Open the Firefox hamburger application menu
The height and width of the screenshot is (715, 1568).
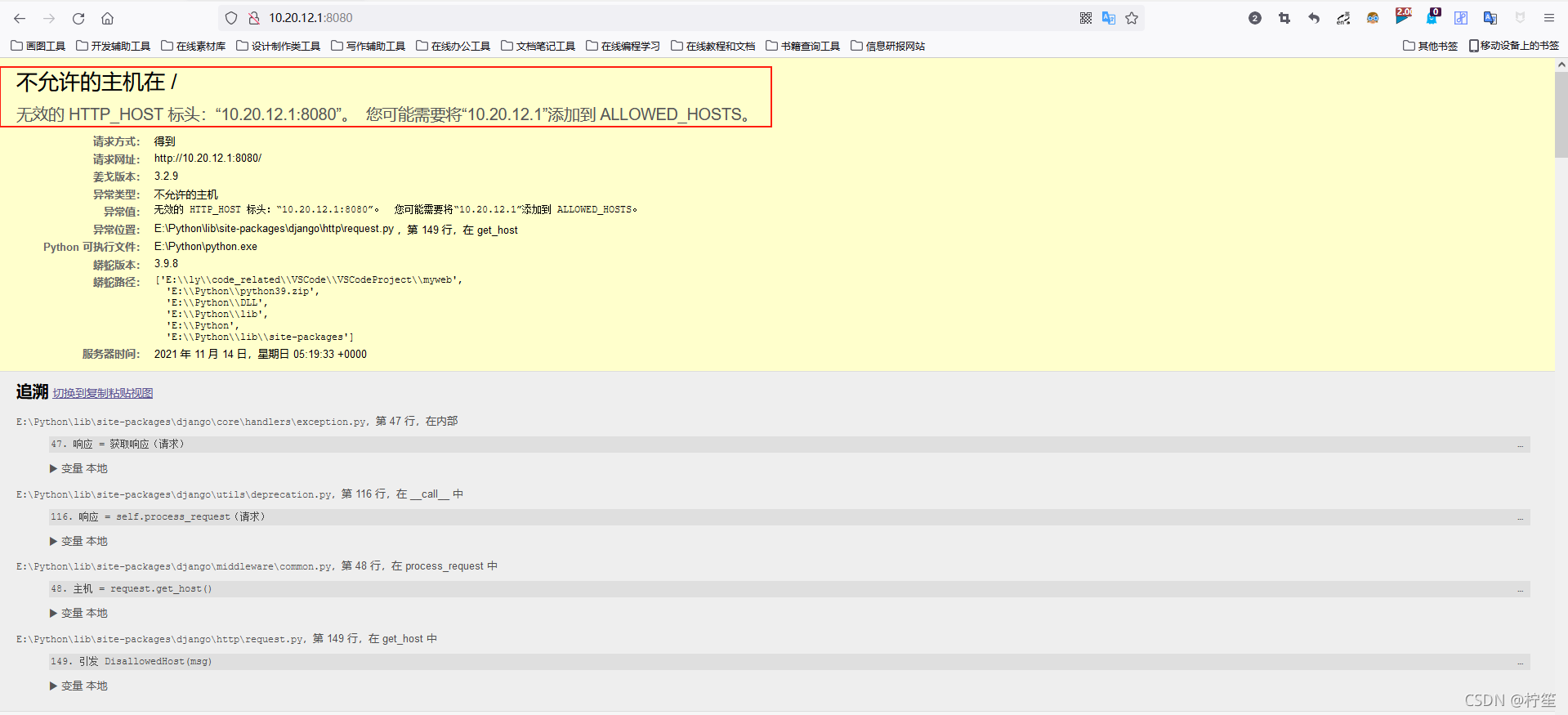(1549, 18)
